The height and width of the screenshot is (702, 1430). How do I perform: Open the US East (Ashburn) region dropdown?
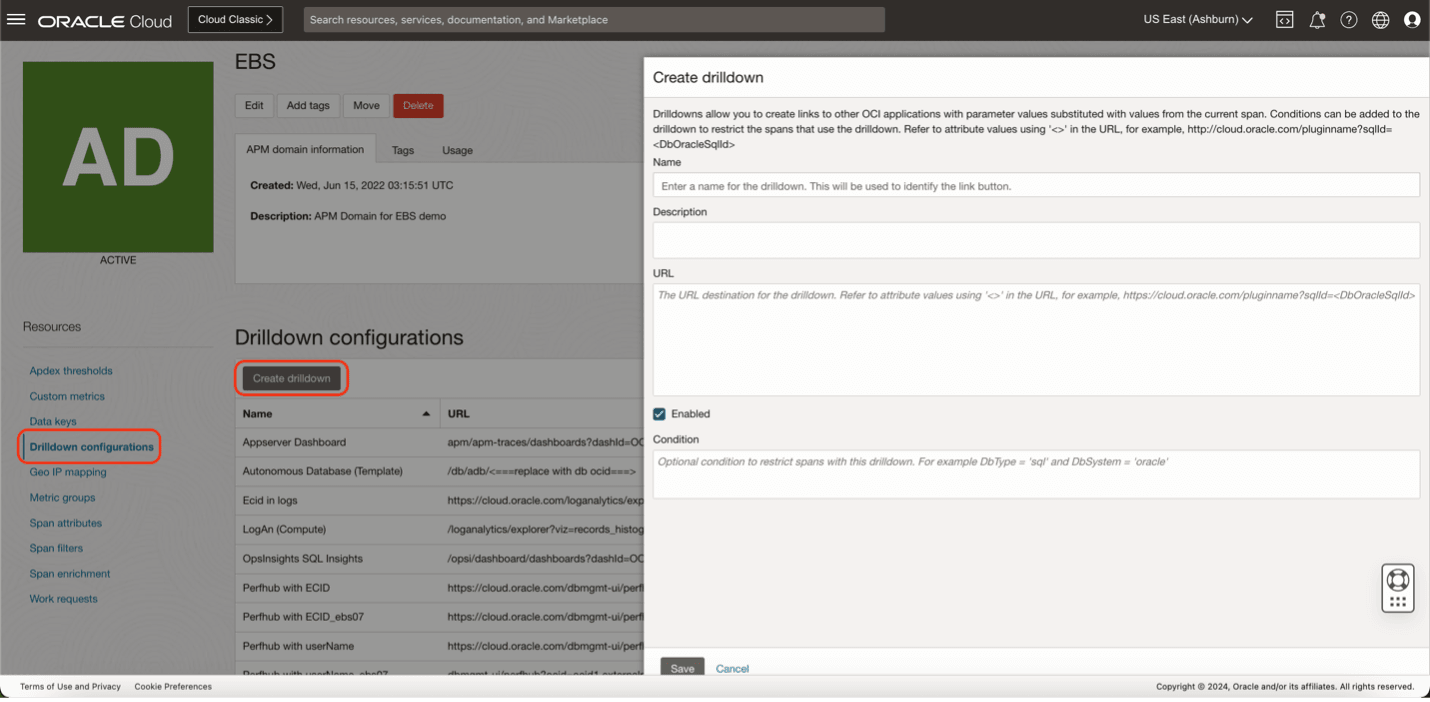(x=1198, y=20)
